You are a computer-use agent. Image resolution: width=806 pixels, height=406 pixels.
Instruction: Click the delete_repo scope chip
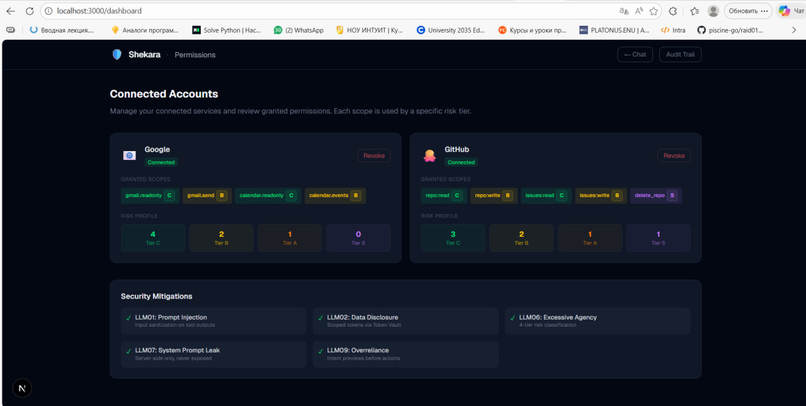(x=656, y=195)
